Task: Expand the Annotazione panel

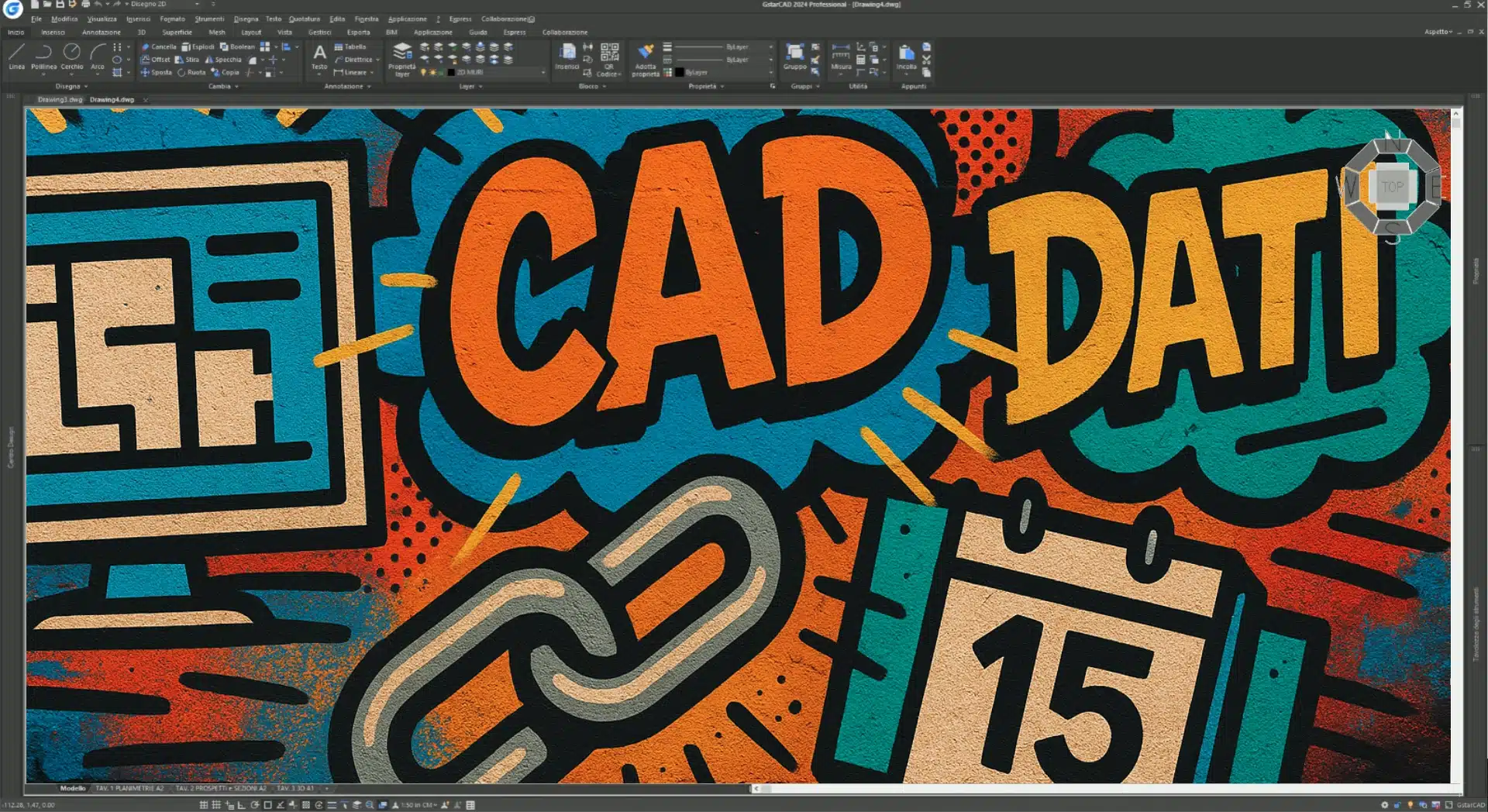Action: pos(347,86)
